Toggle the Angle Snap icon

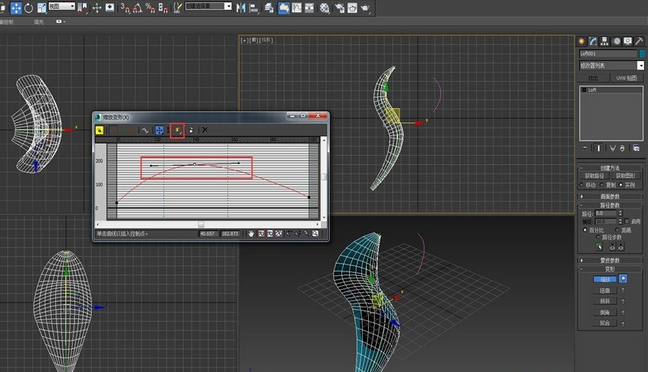tap(137, 8)
